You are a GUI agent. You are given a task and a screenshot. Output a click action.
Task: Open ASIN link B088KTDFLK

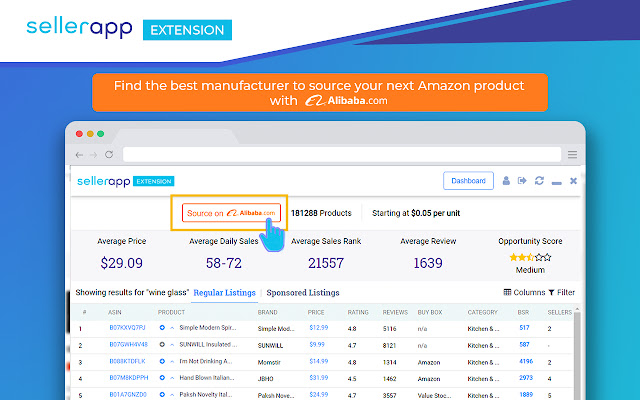(x=127, y=361)
